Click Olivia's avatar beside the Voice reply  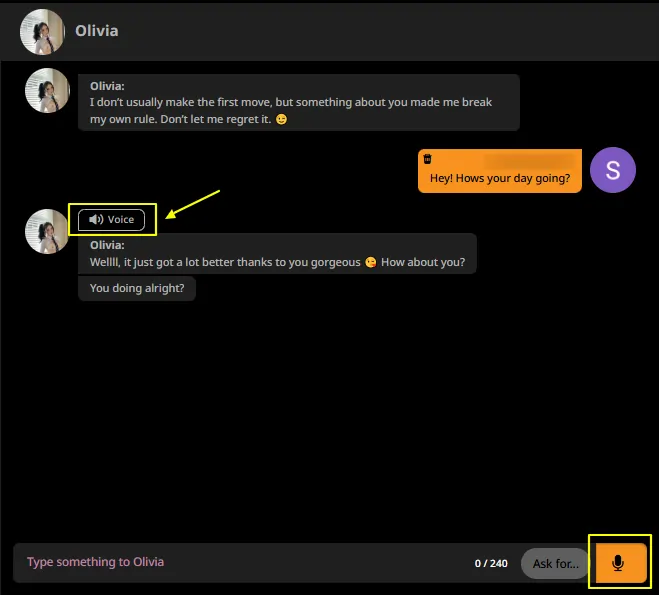point(47,231)
